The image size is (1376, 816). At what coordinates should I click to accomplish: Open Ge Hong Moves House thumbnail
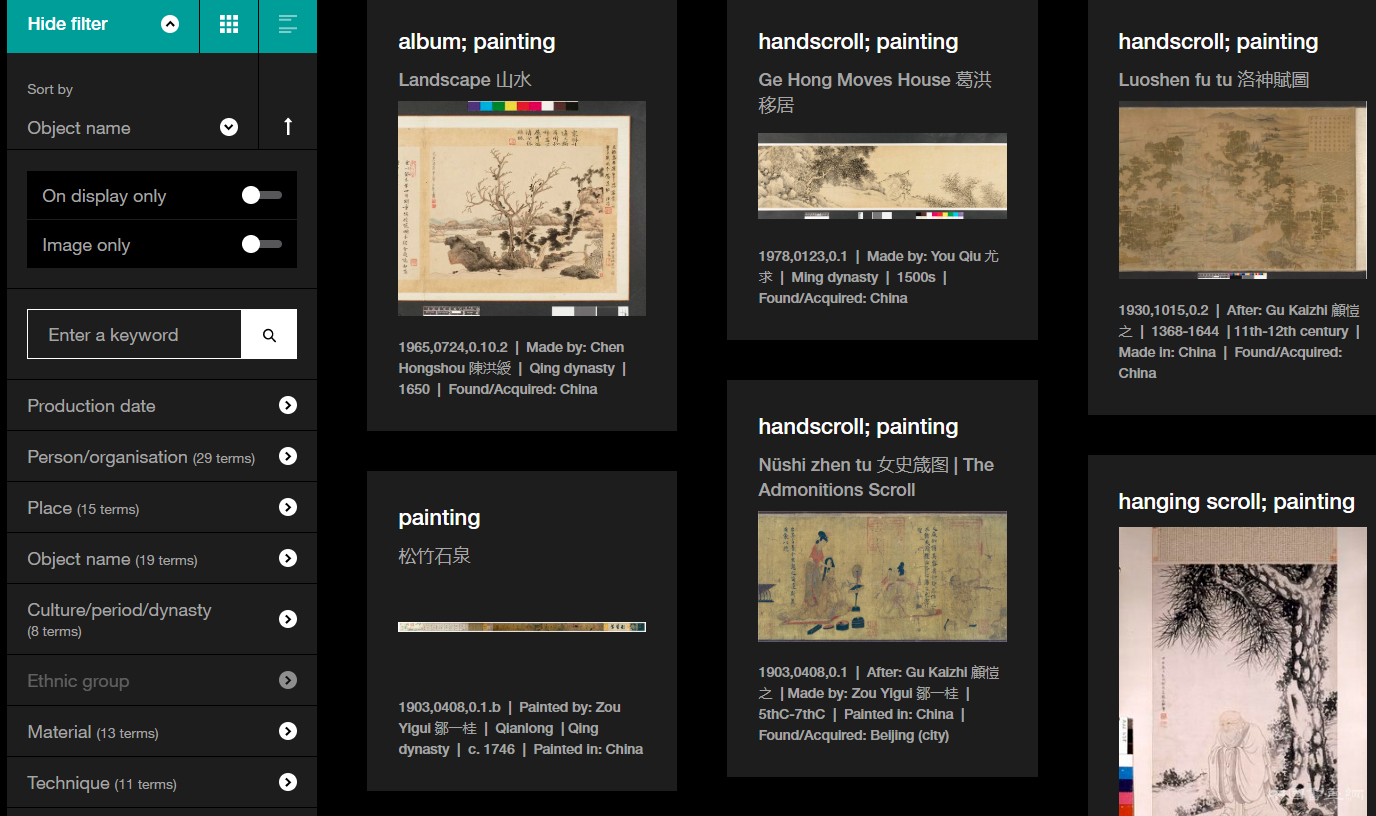[x=882, y=176]
